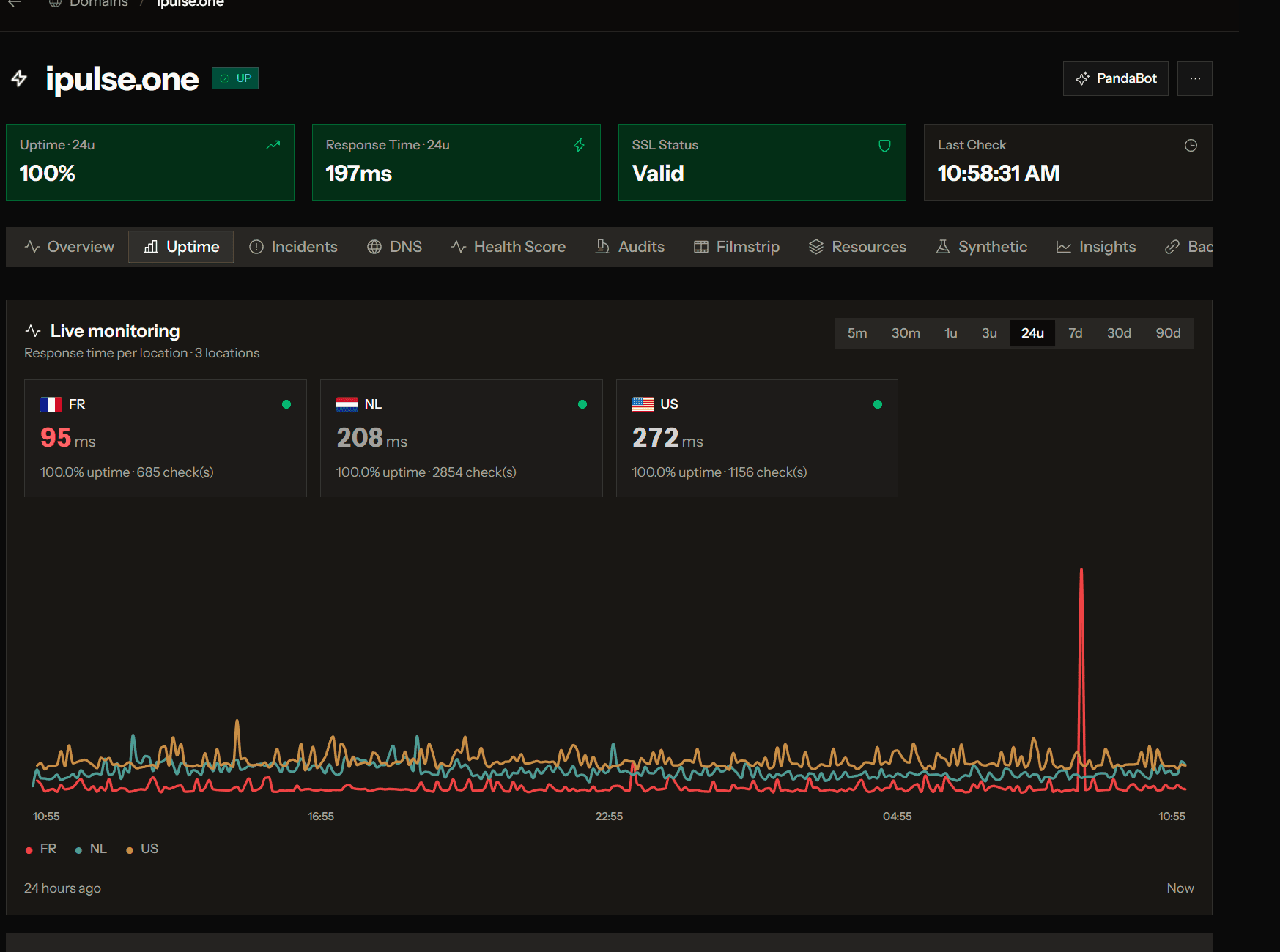Select the Uptime tab
The width and height of the screenshot is (1280, 952).
181,247
